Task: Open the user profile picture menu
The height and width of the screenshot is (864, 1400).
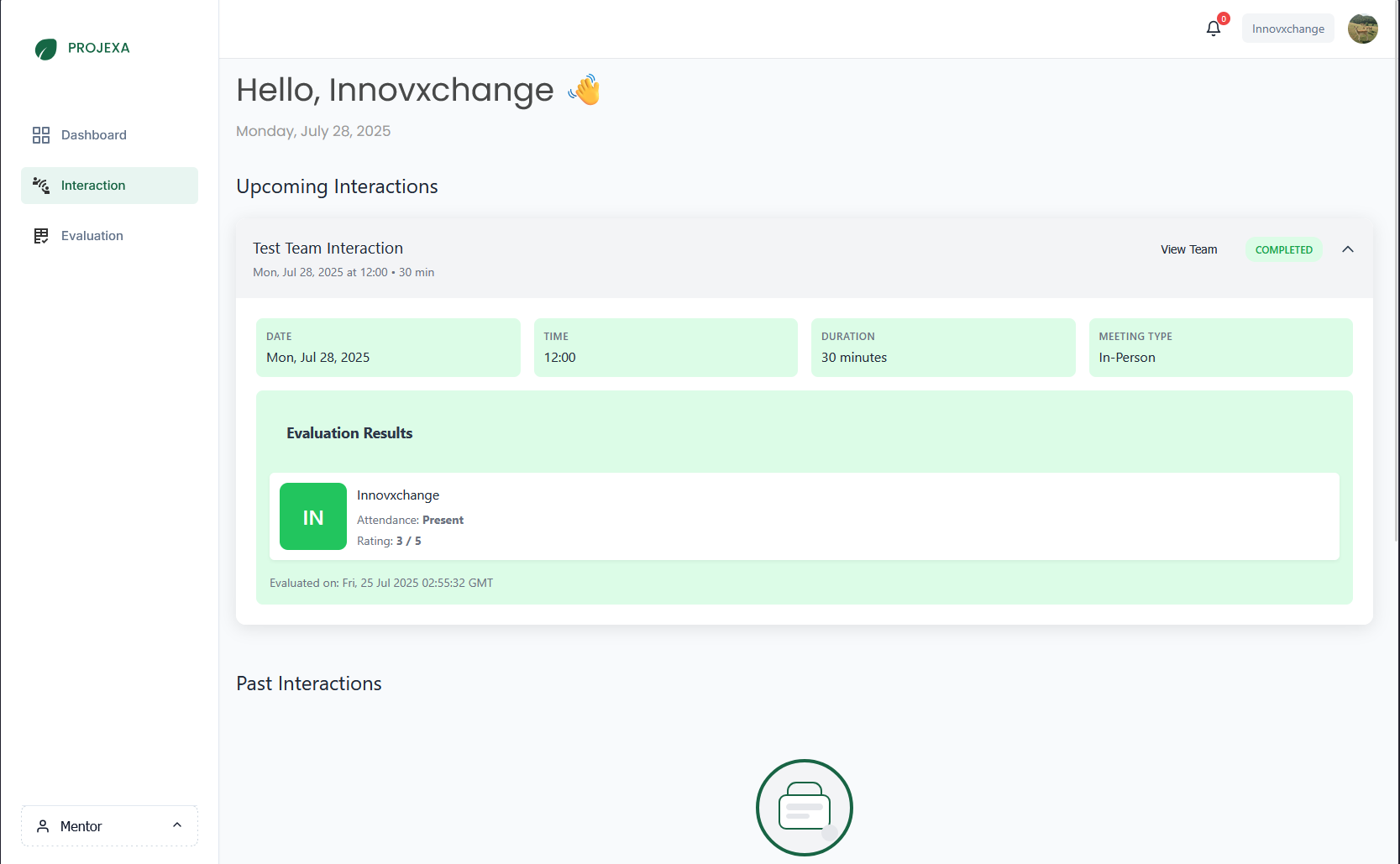Action: point(1362,28)
